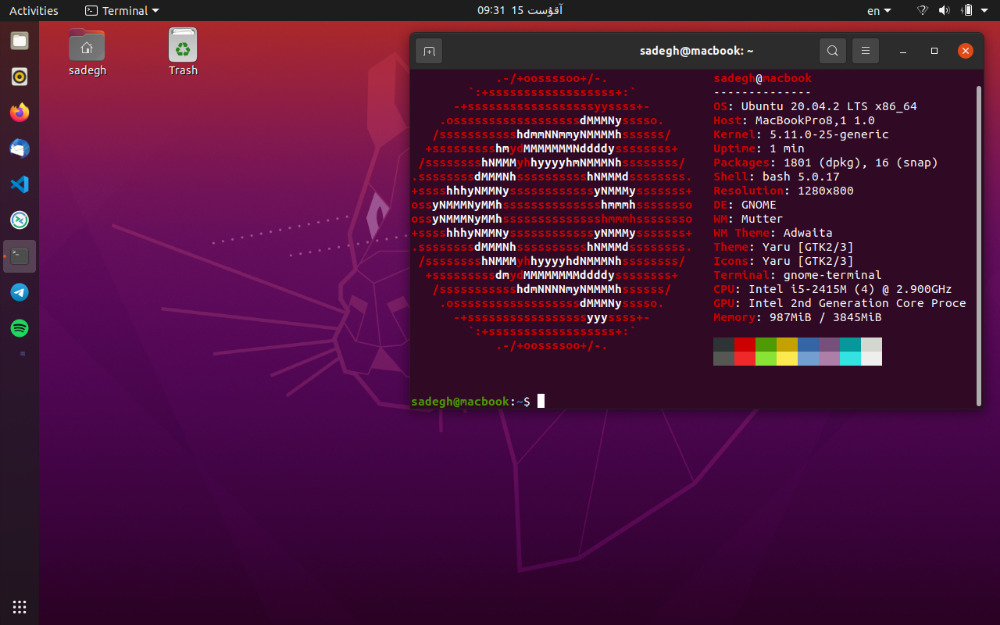The width and height of the screenshot is (1000, 625).
Task: Click the Icons line Yaru [GTK2/3]
Action: pyautogui.click(x=783, y=261)
